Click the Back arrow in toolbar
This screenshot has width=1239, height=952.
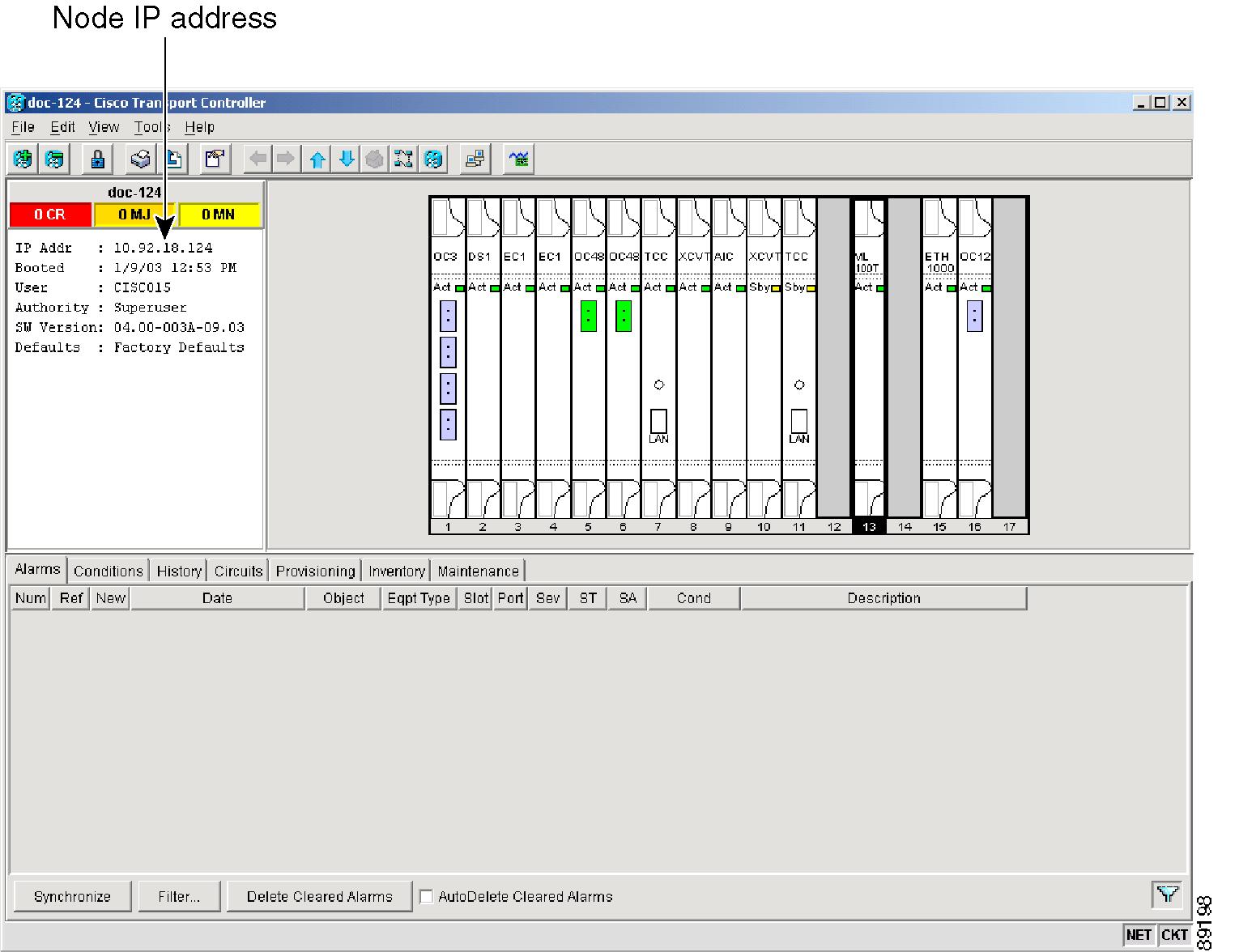258,159
